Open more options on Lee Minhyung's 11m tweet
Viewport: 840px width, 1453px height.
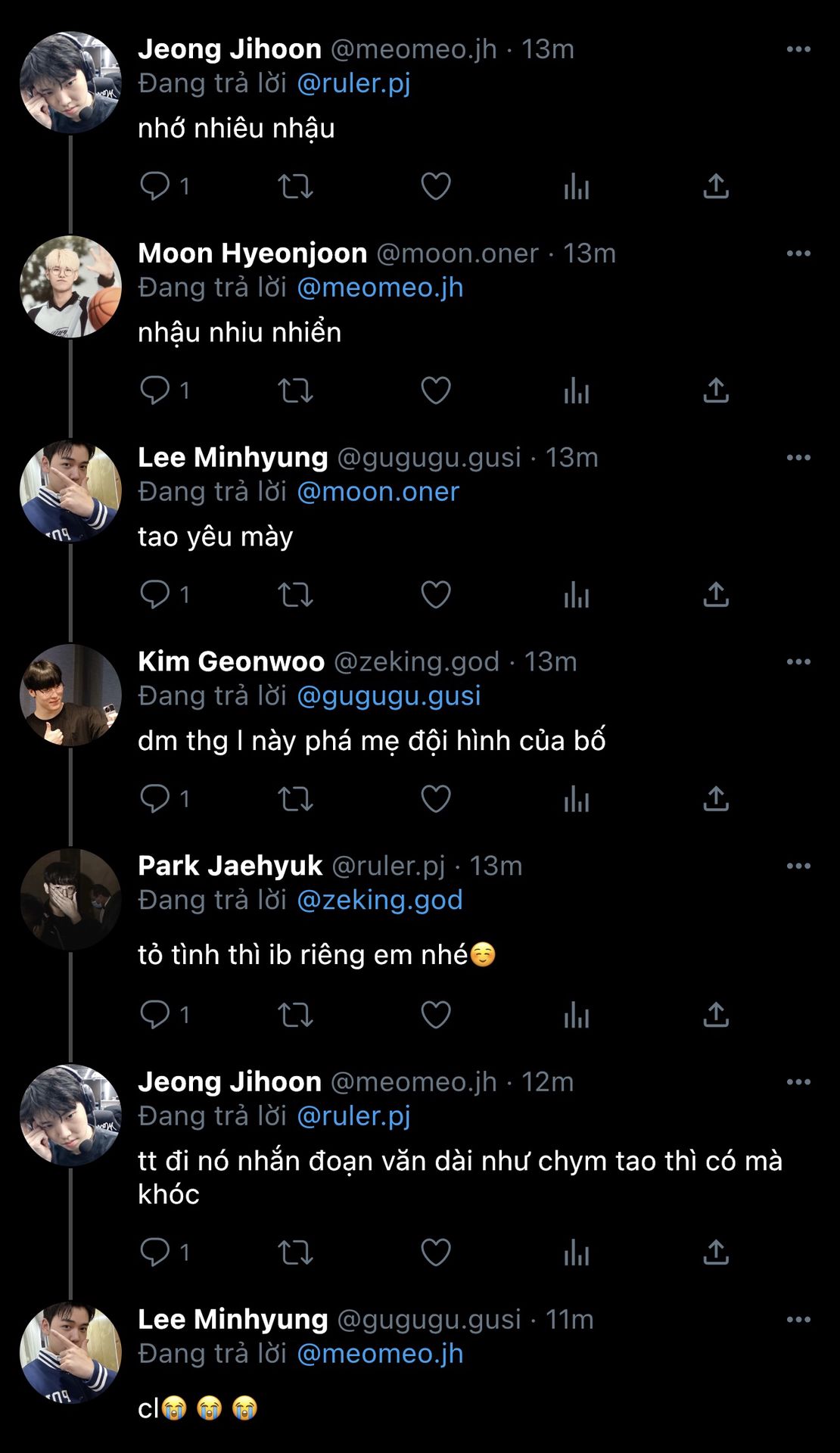[x=798, y=1320]
